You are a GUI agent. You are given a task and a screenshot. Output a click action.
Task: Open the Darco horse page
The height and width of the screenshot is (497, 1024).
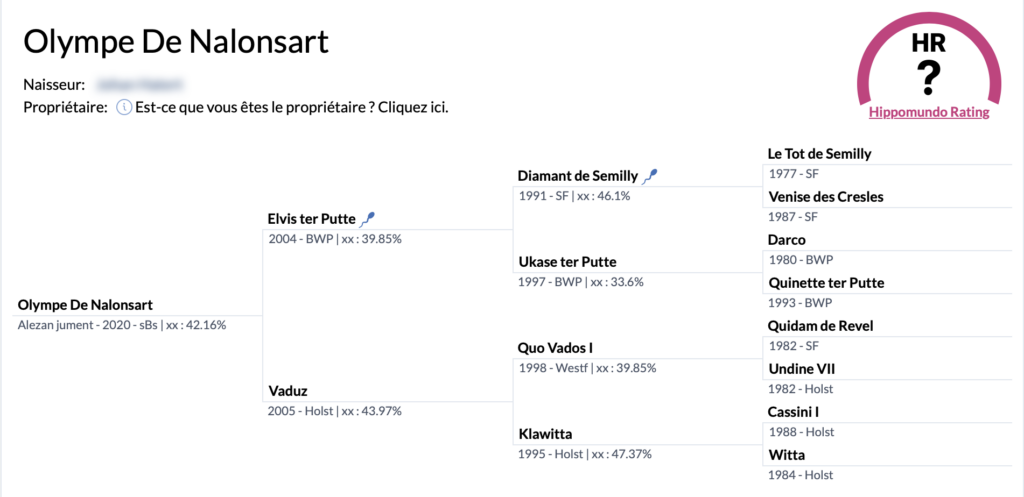click(787, 240)
